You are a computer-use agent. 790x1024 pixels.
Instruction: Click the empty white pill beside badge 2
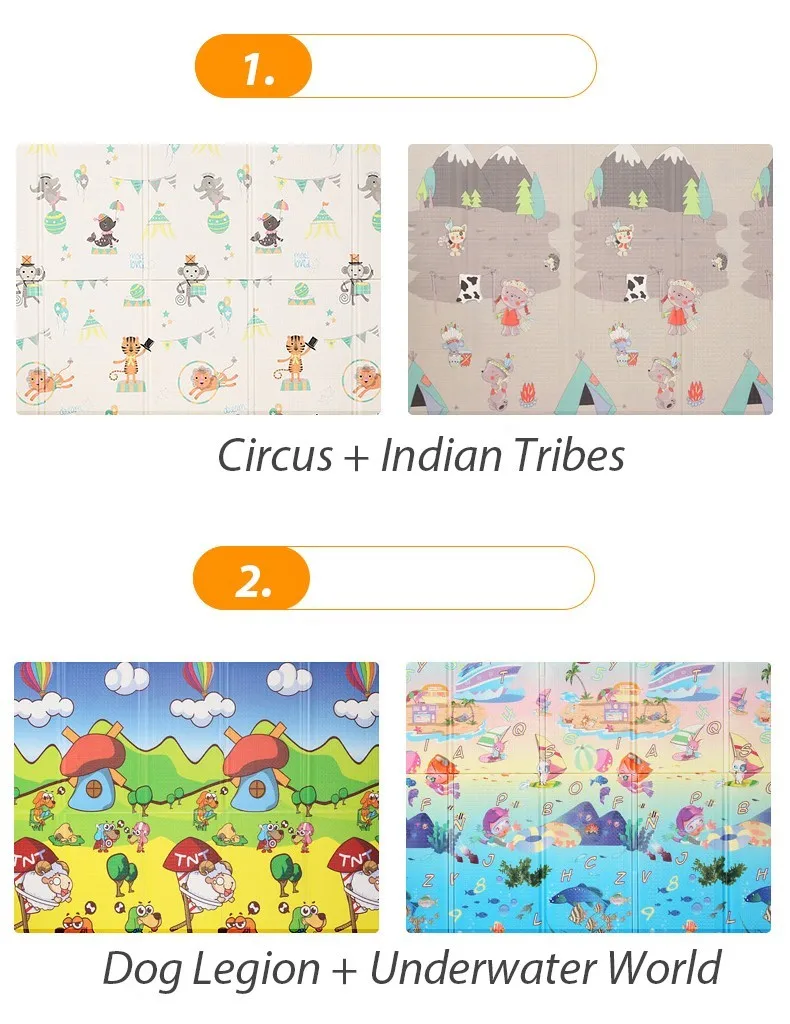(x=452, y=578)
